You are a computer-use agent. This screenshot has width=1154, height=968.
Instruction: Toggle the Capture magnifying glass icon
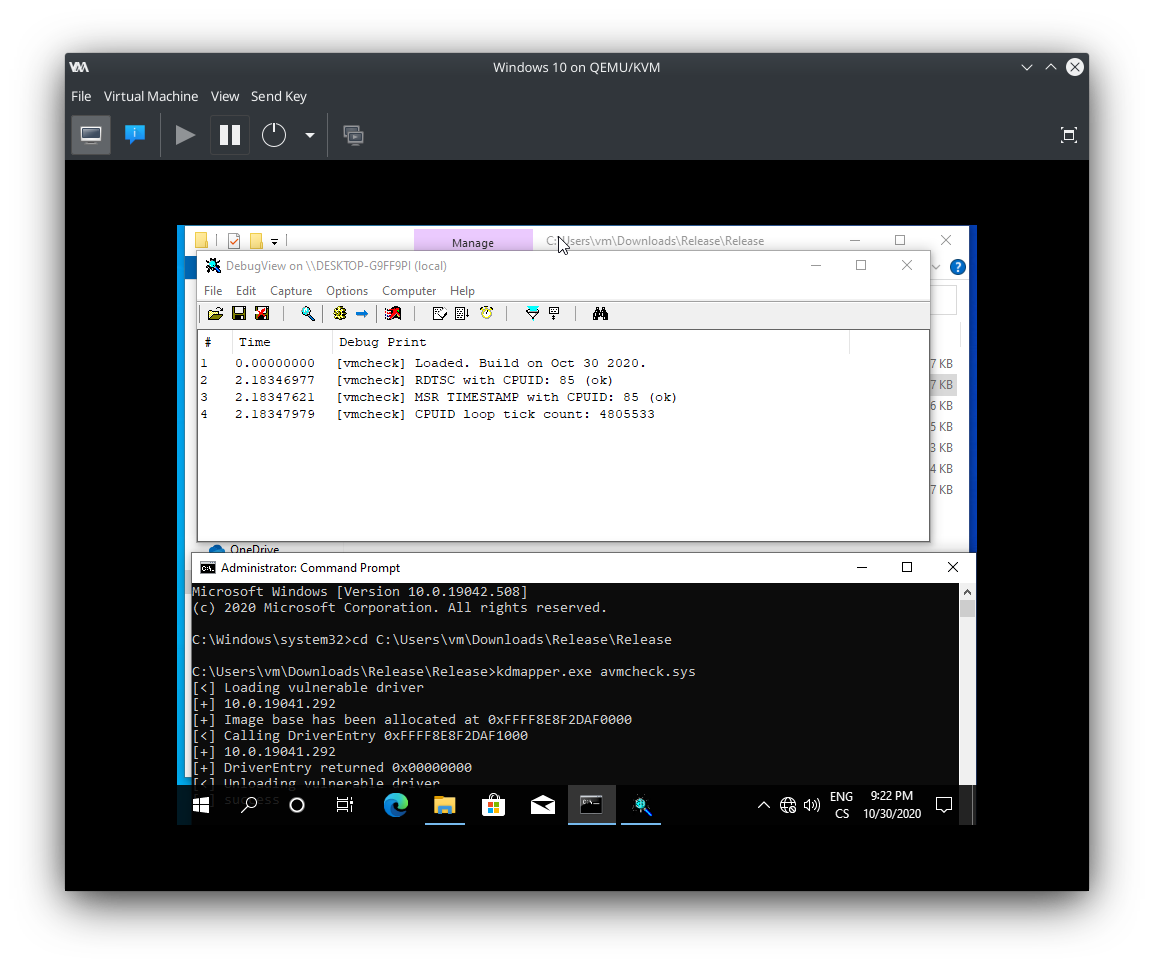tap(308, 314)
